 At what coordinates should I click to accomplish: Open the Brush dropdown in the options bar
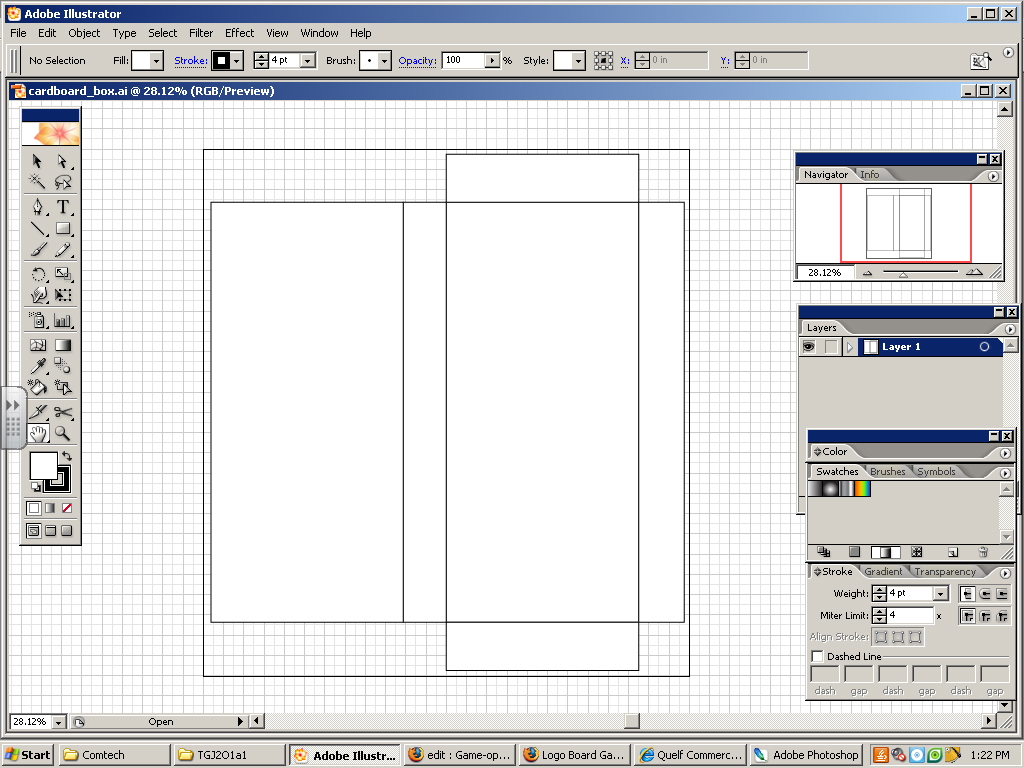385,60
